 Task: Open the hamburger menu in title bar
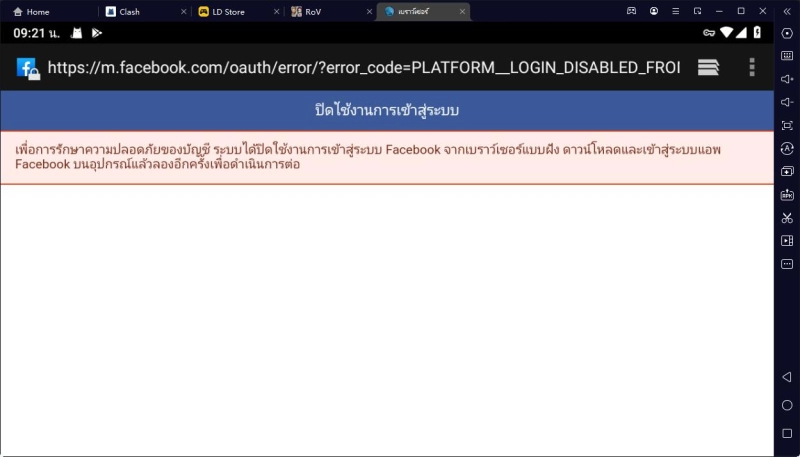pyautogui.click(x=676, y=11)
